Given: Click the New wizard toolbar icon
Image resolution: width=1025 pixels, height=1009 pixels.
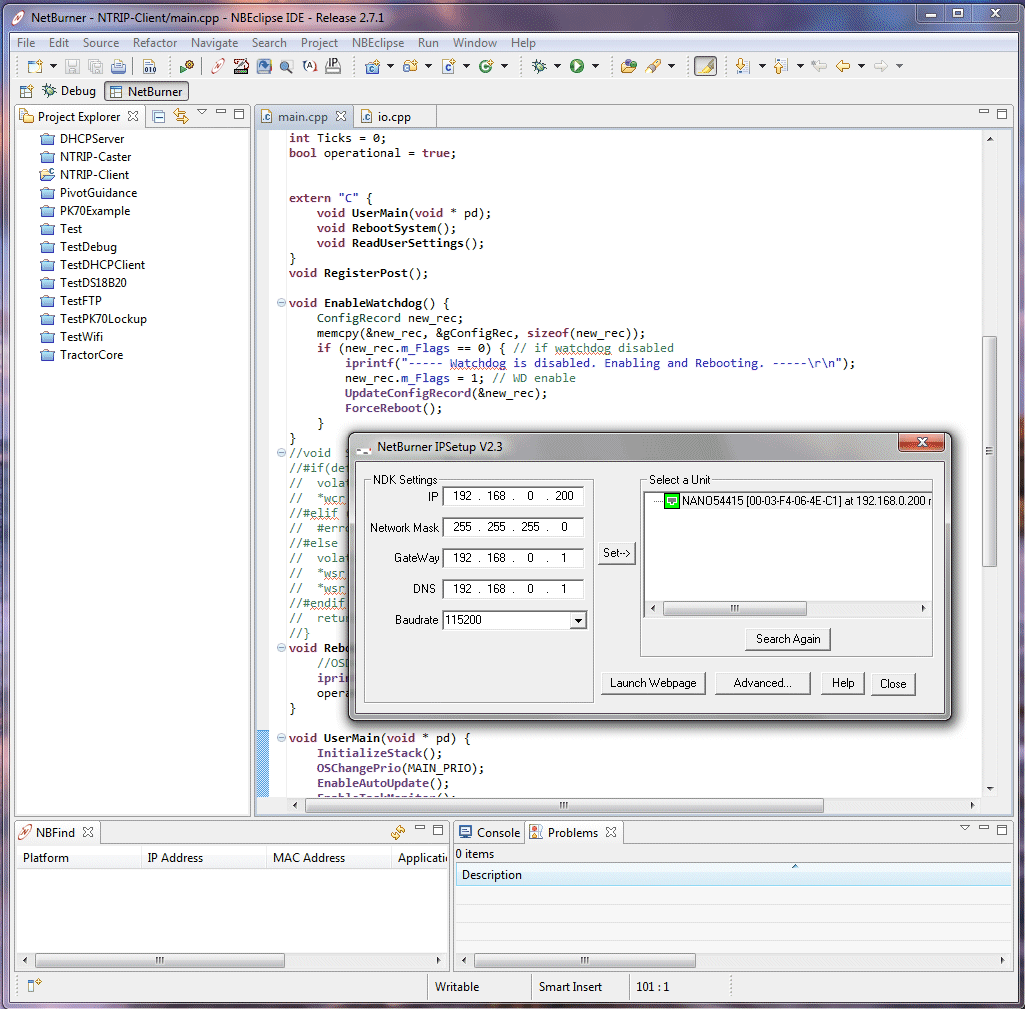Looking at the screenshot, I should (35, 66).
